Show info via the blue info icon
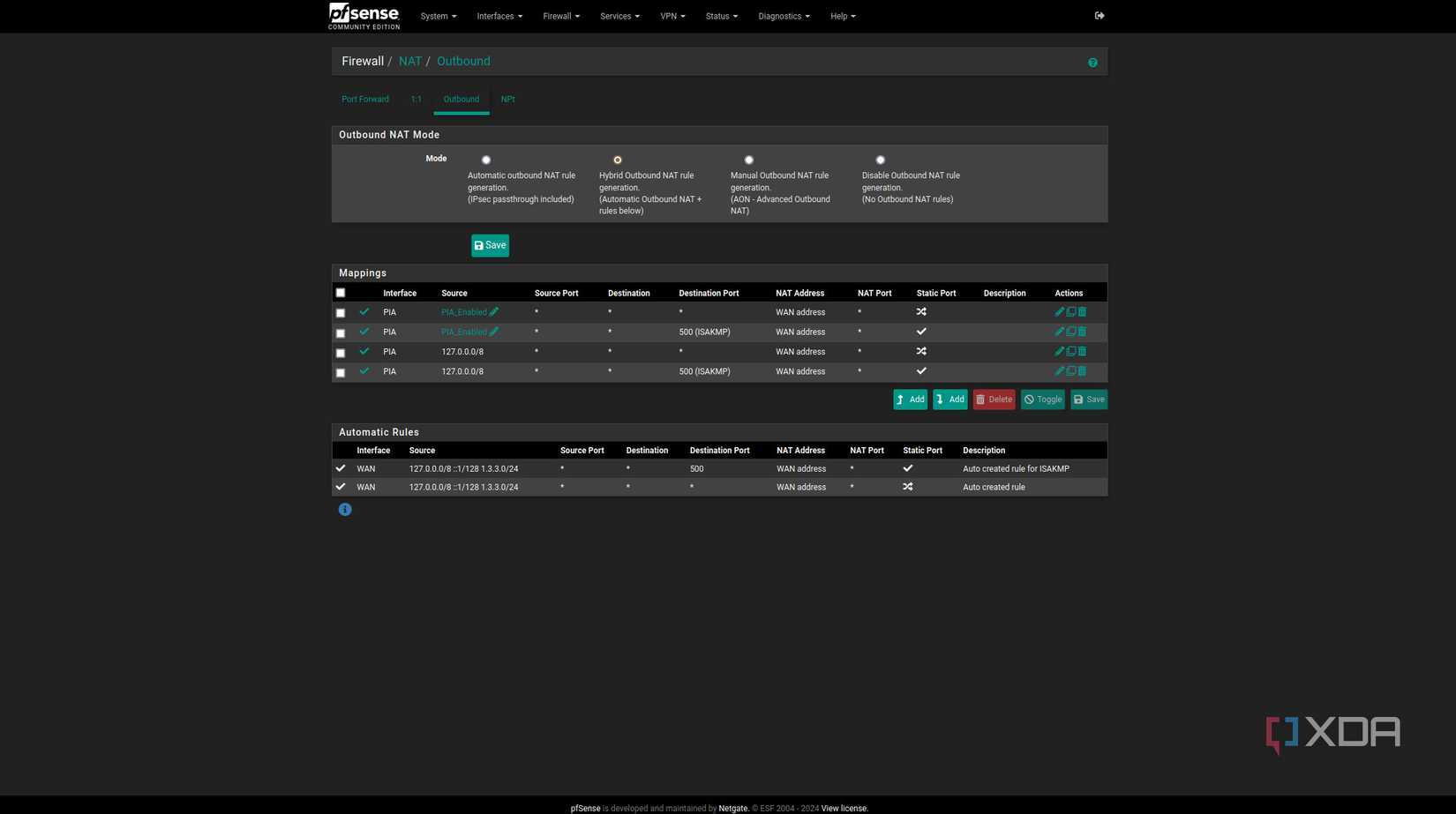Image resolution: width=1456 pixels, height=814 pixels. point(344,509)
